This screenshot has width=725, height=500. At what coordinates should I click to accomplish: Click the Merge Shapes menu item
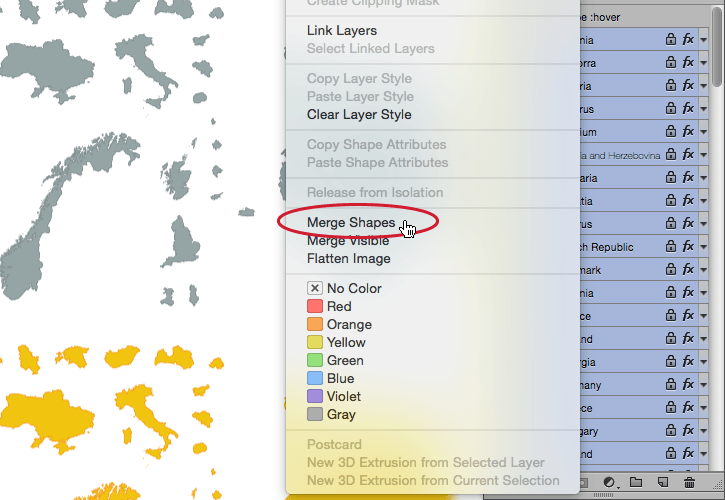351,223
